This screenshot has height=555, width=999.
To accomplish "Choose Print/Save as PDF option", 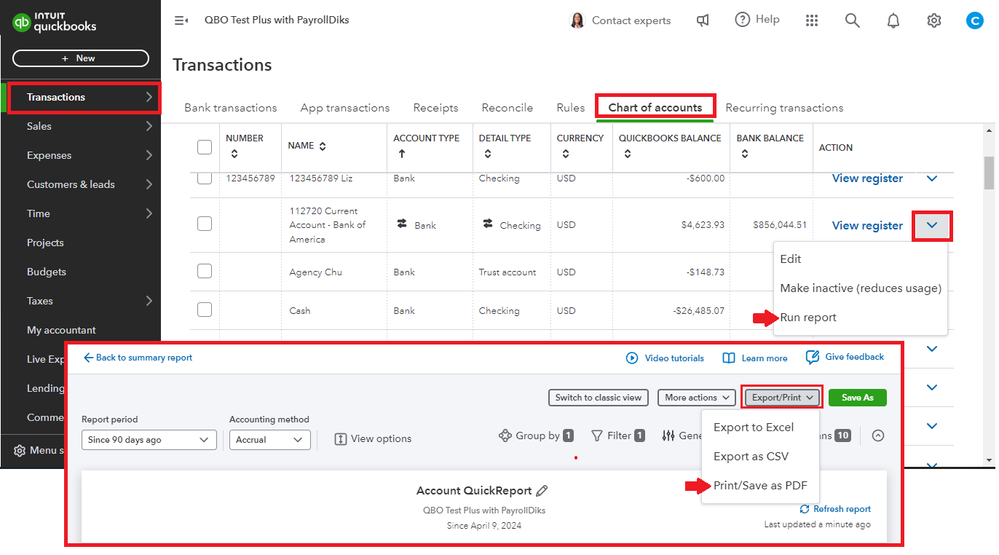I will pos(760,486).
